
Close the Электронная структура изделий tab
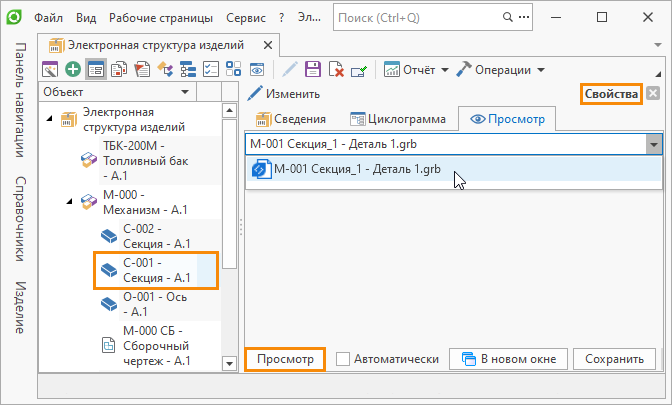coord(268,45)
